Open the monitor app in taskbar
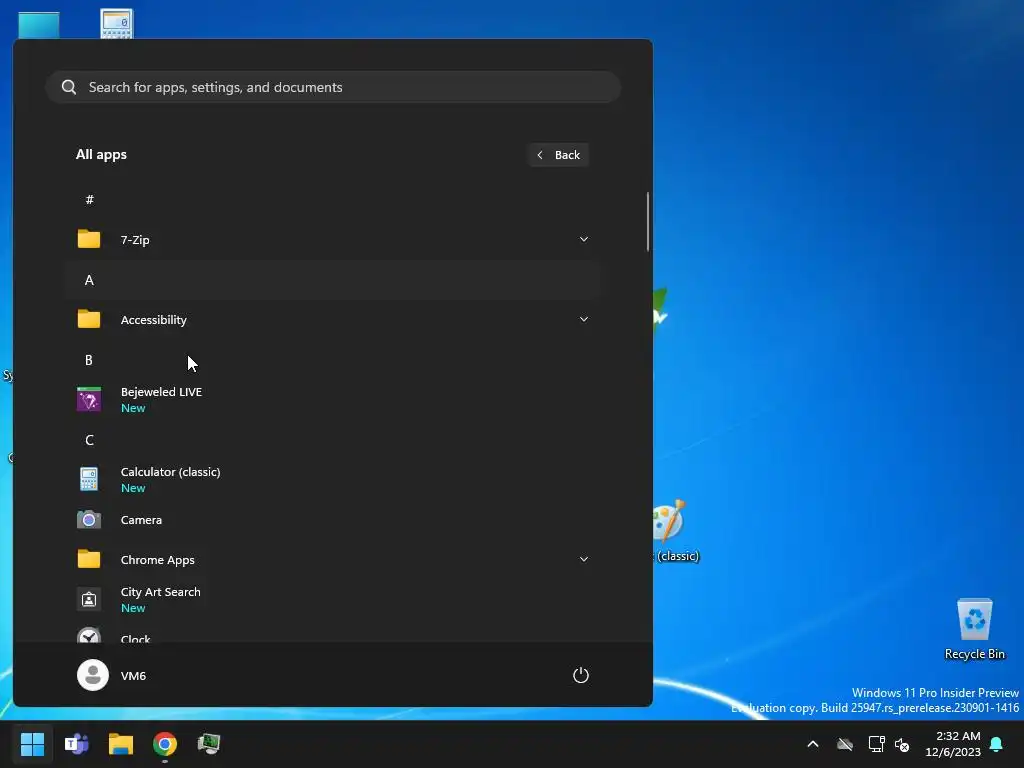The image size is (1024, 768). [x=209, y=744]
